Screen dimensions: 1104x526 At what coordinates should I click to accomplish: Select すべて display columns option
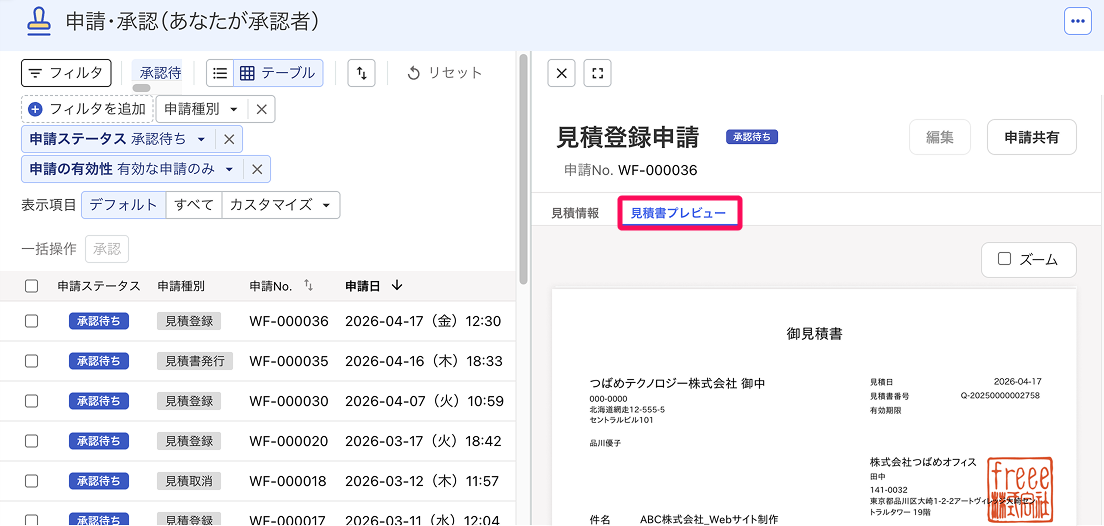[194, 205]
